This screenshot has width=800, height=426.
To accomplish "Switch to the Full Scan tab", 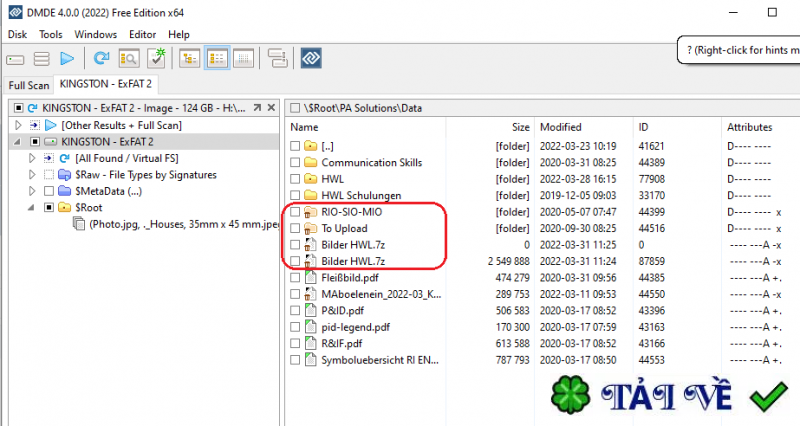I will (29, 85).
